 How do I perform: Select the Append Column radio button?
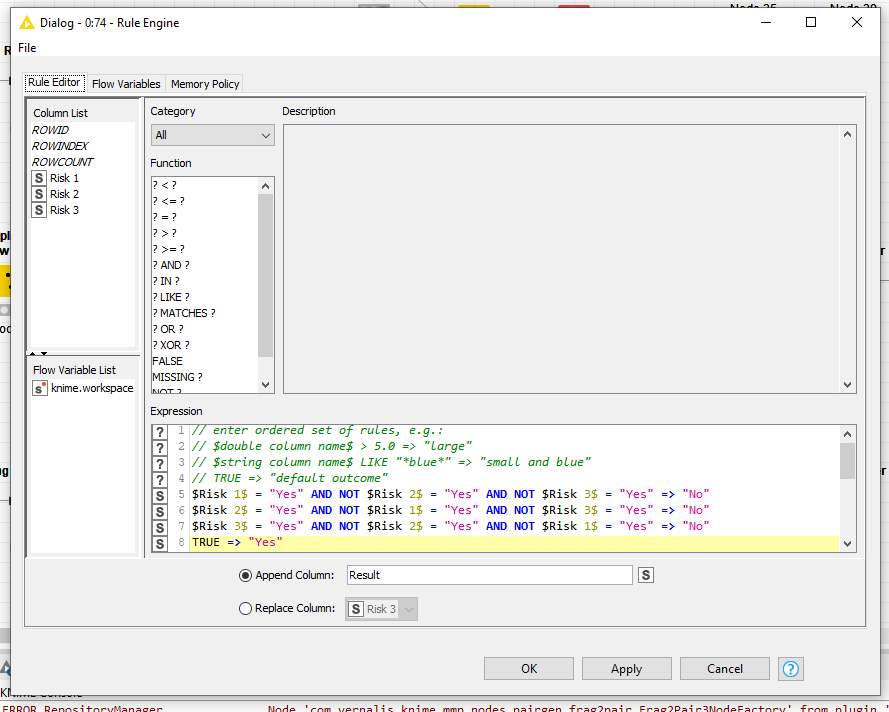[245, 575]
